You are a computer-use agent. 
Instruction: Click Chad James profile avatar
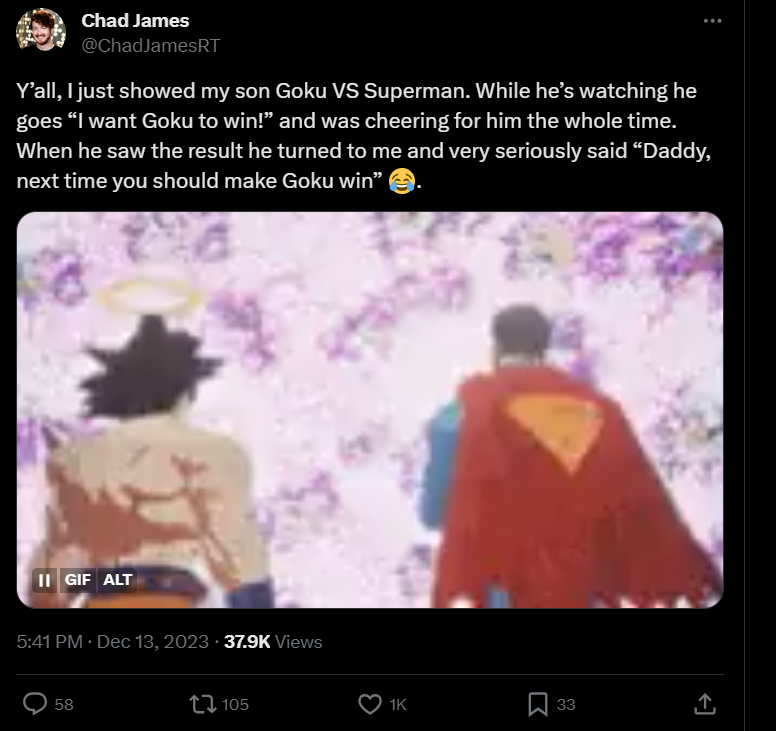[x=41, y=30]
